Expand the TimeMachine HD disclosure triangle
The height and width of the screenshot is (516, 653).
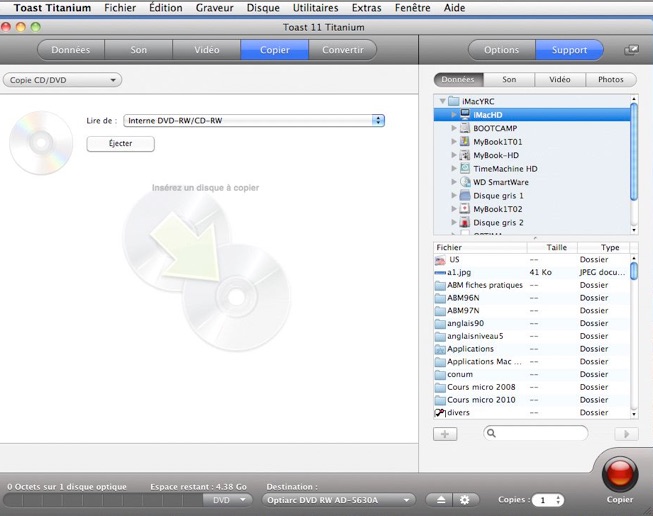(454, 169)
